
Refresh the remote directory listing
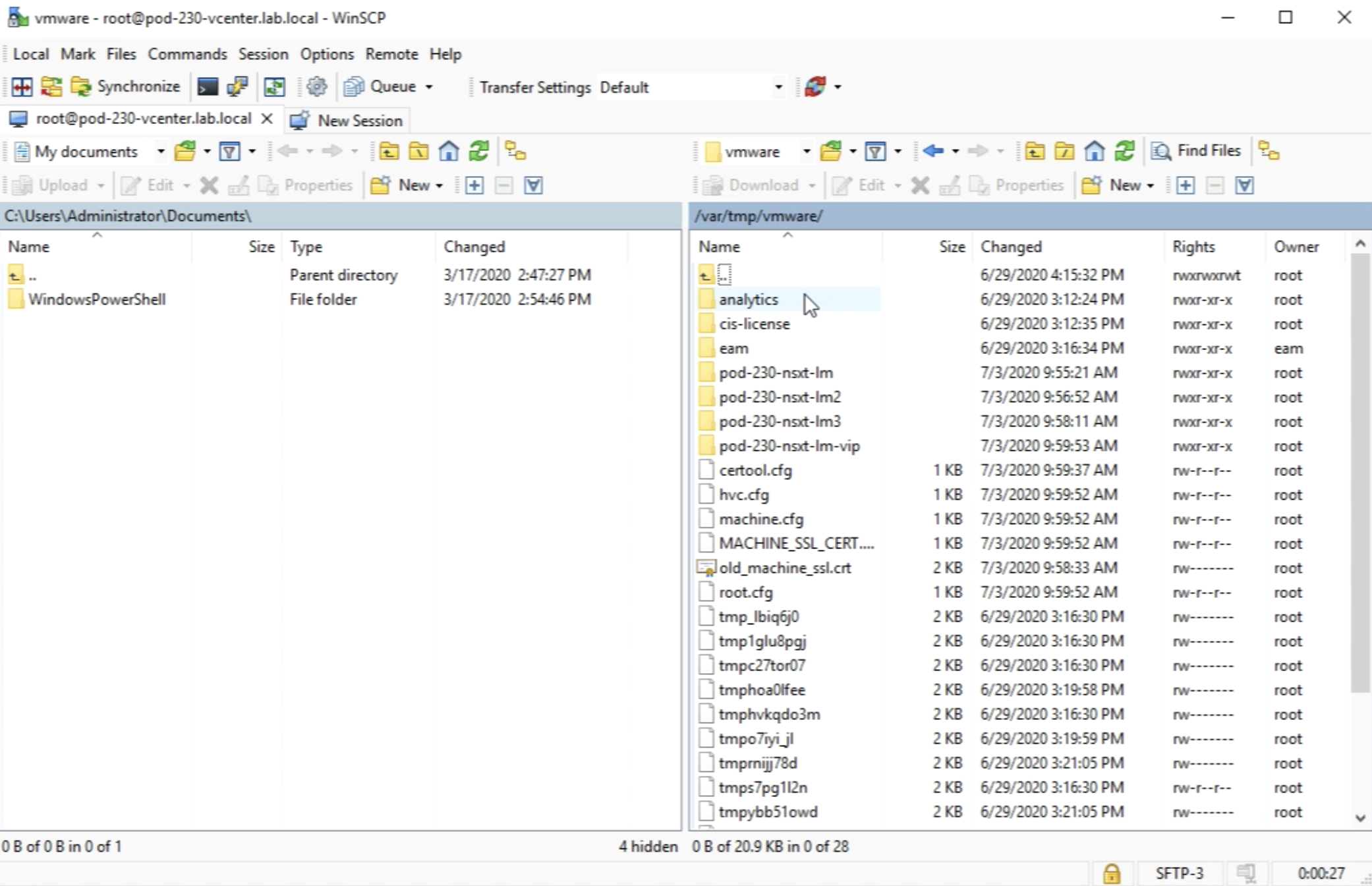(x=1125, y=151)
